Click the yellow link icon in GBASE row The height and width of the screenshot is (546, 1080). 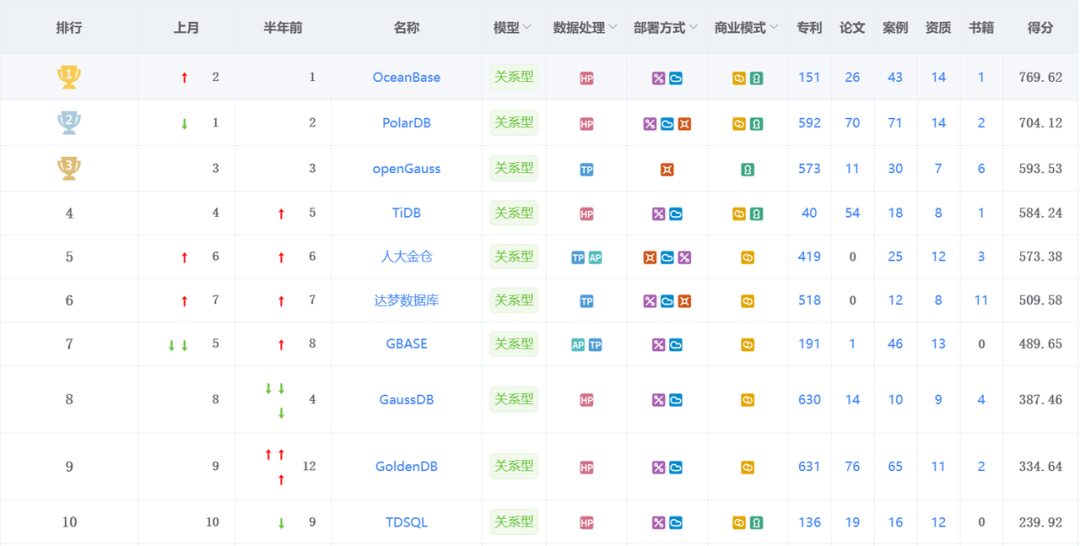[747, 345]
